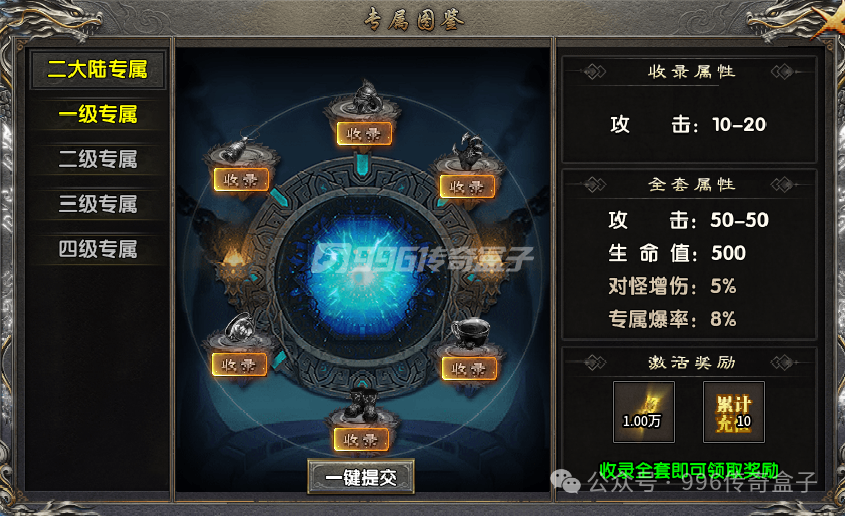Click the bracelet ring icon lower left

point(241,326)
